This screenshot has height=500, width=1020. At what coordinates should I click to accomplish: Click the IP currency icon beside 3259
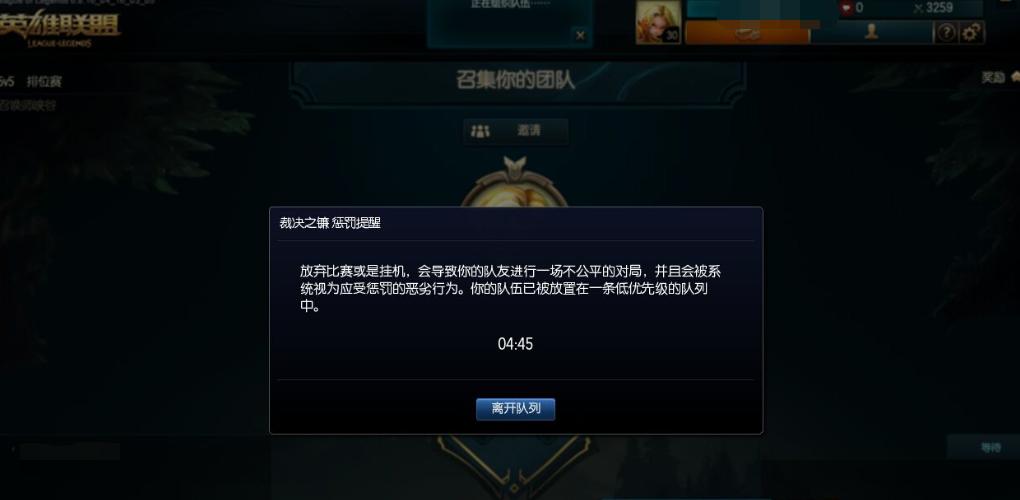919,8
